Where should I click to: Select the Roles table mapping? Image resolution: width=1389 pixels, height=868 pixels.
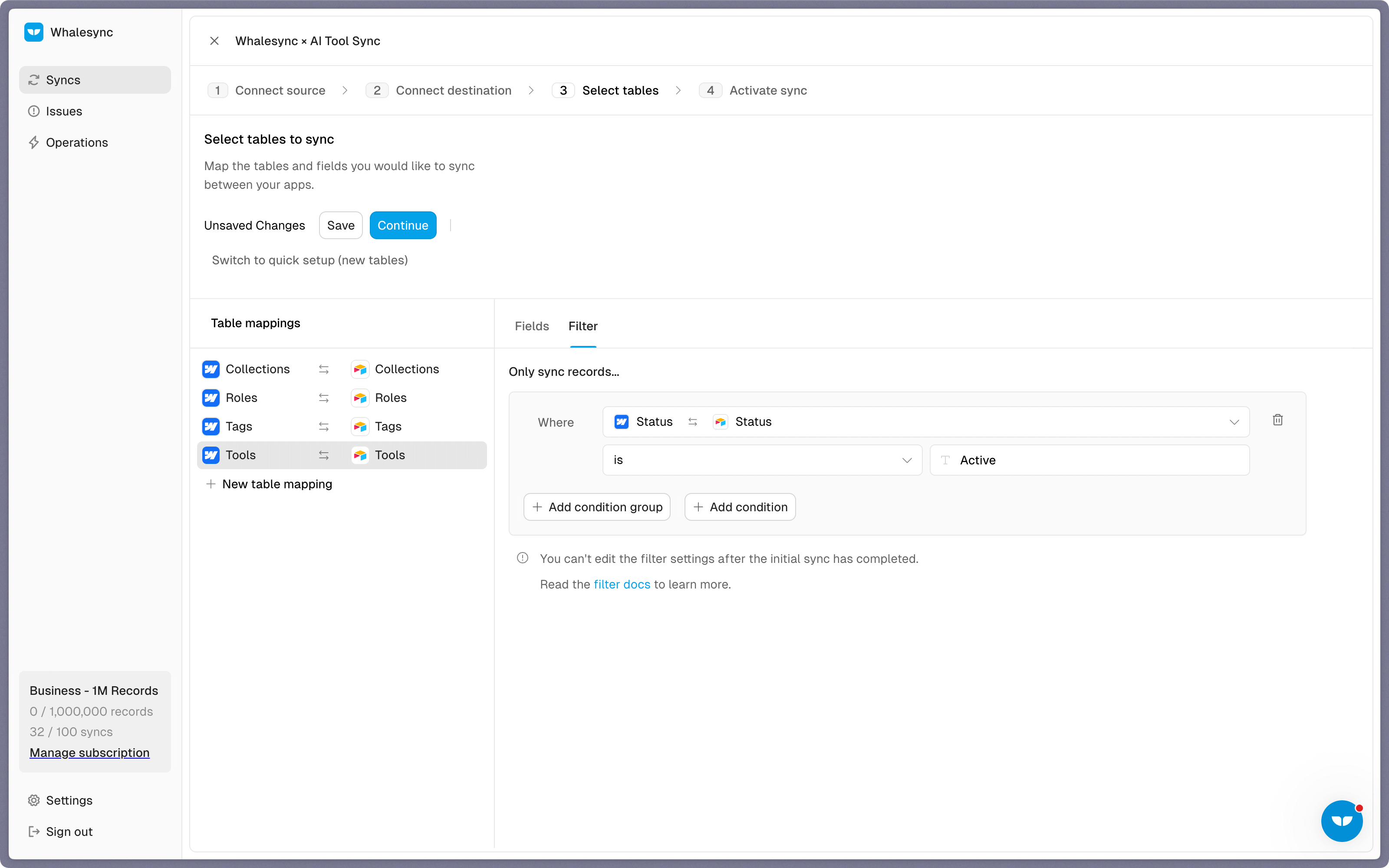pos(342,398)
